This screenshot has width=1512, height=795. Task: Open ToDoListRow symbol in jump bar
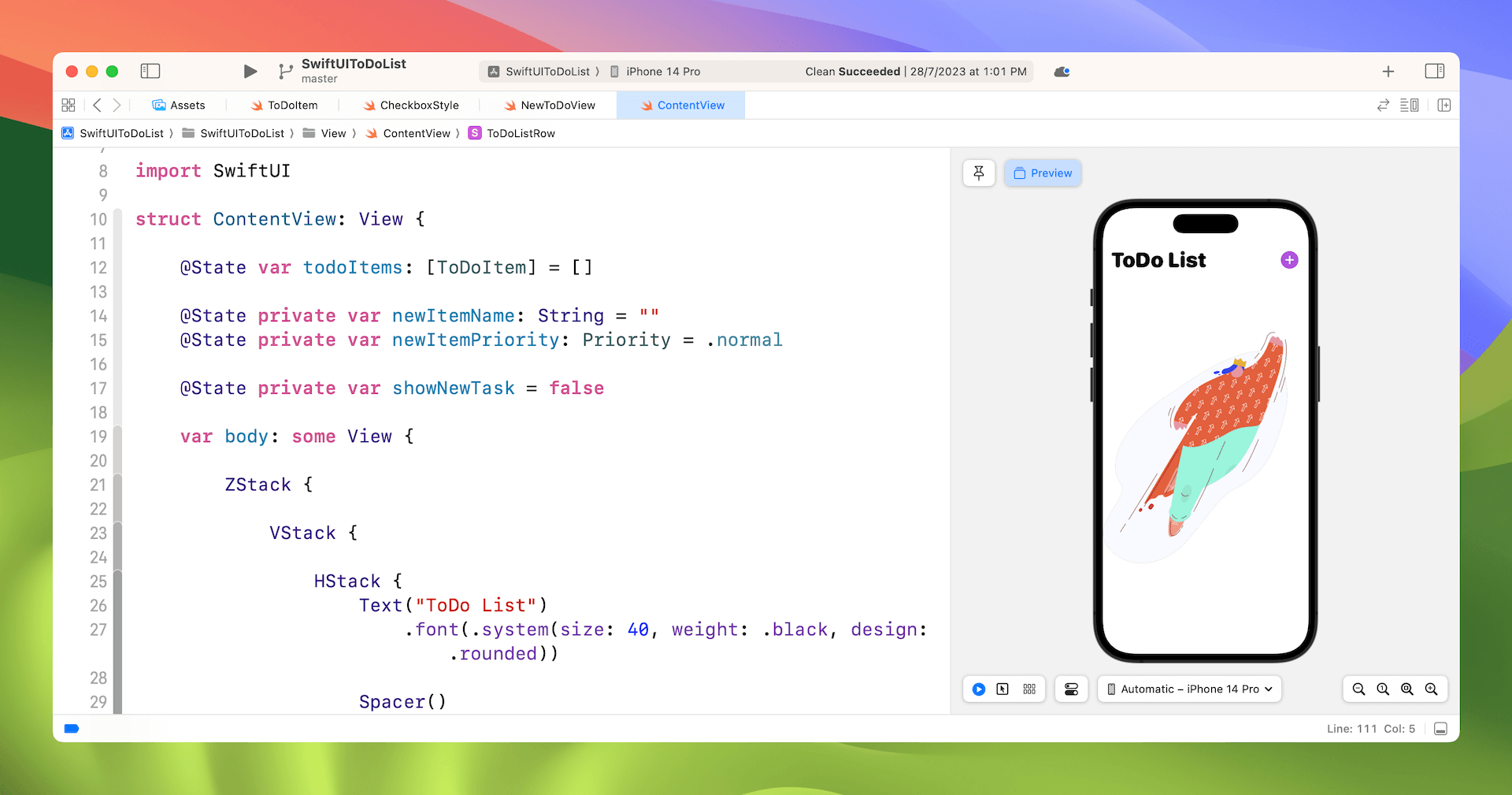click(x=512, y=133)
